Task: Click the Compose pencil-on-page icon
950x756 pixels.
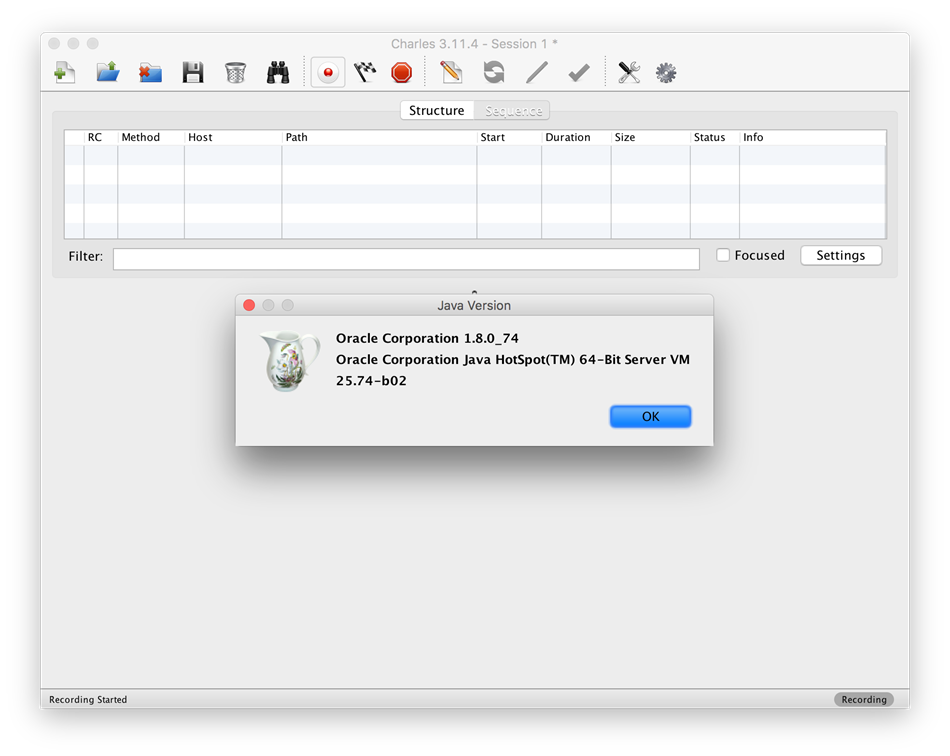Action: (x=451, y=73)
